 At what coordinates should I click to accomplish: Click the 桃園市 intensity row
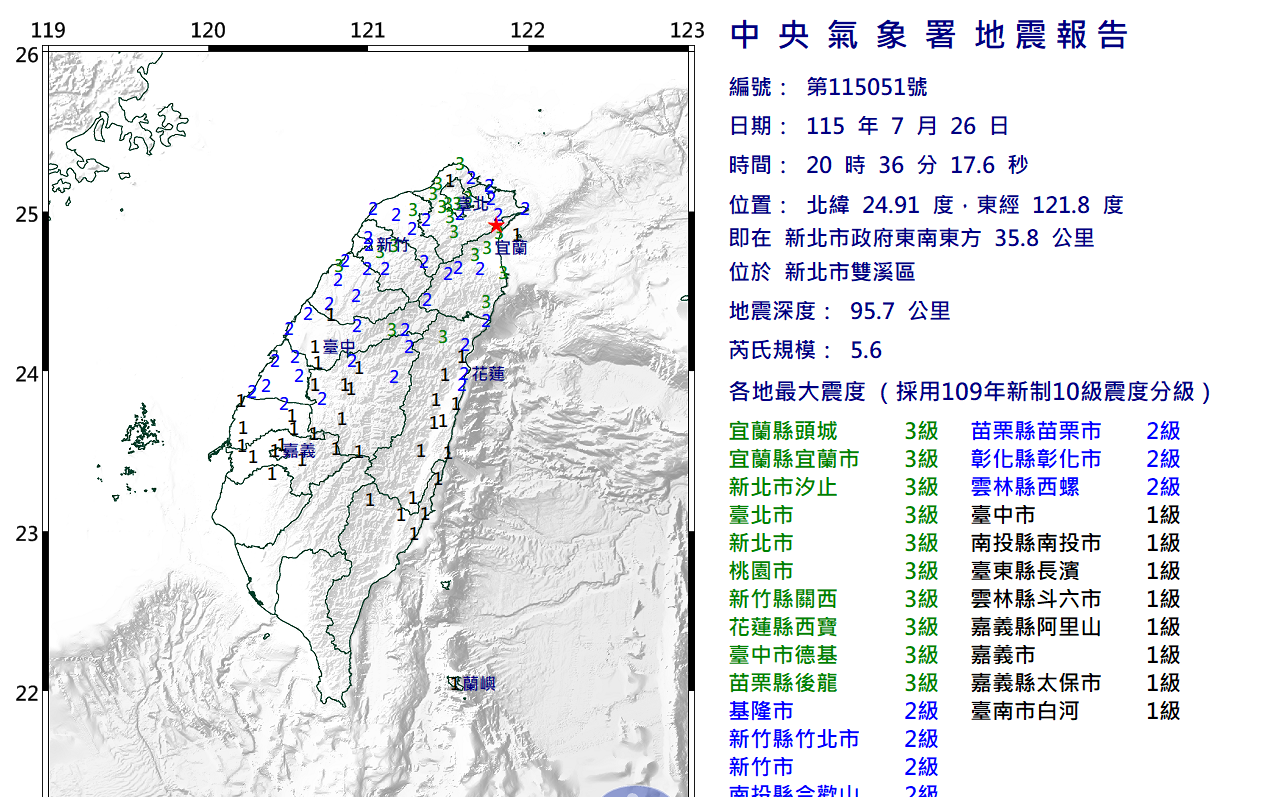click(x=834, y=571)
